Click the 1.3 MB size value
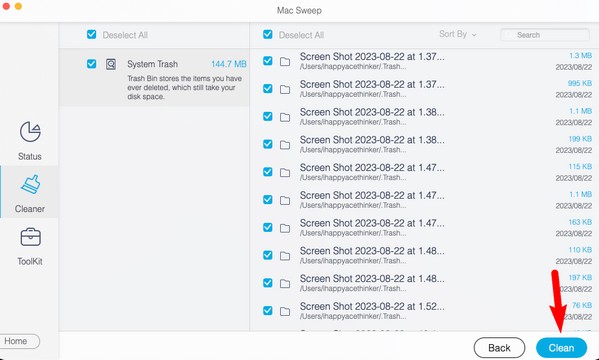599x360 pixels. point(580,55)
